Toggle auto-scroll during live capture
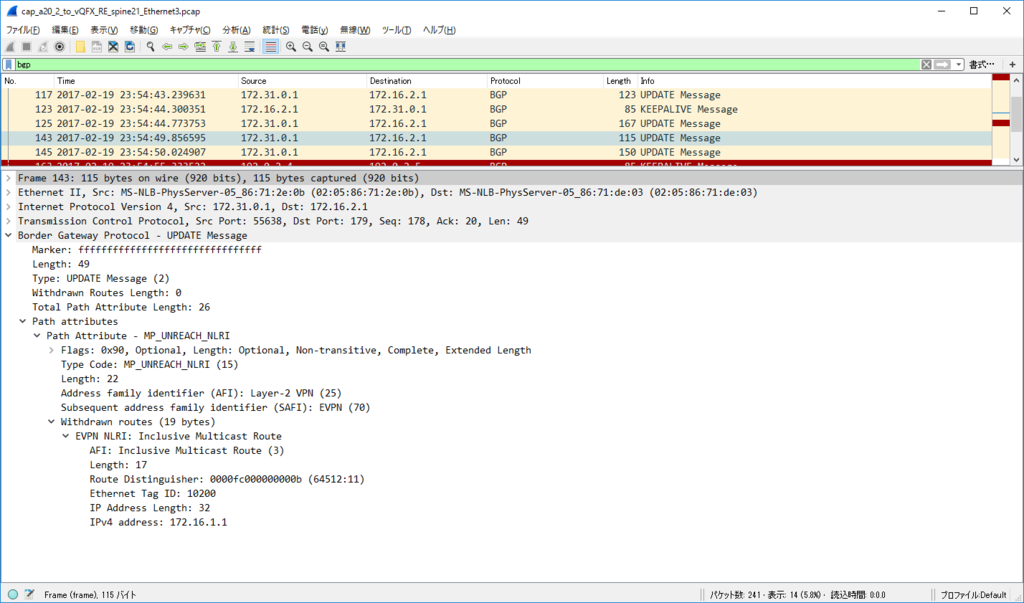1024x603 pixels. tap(249, 46)
